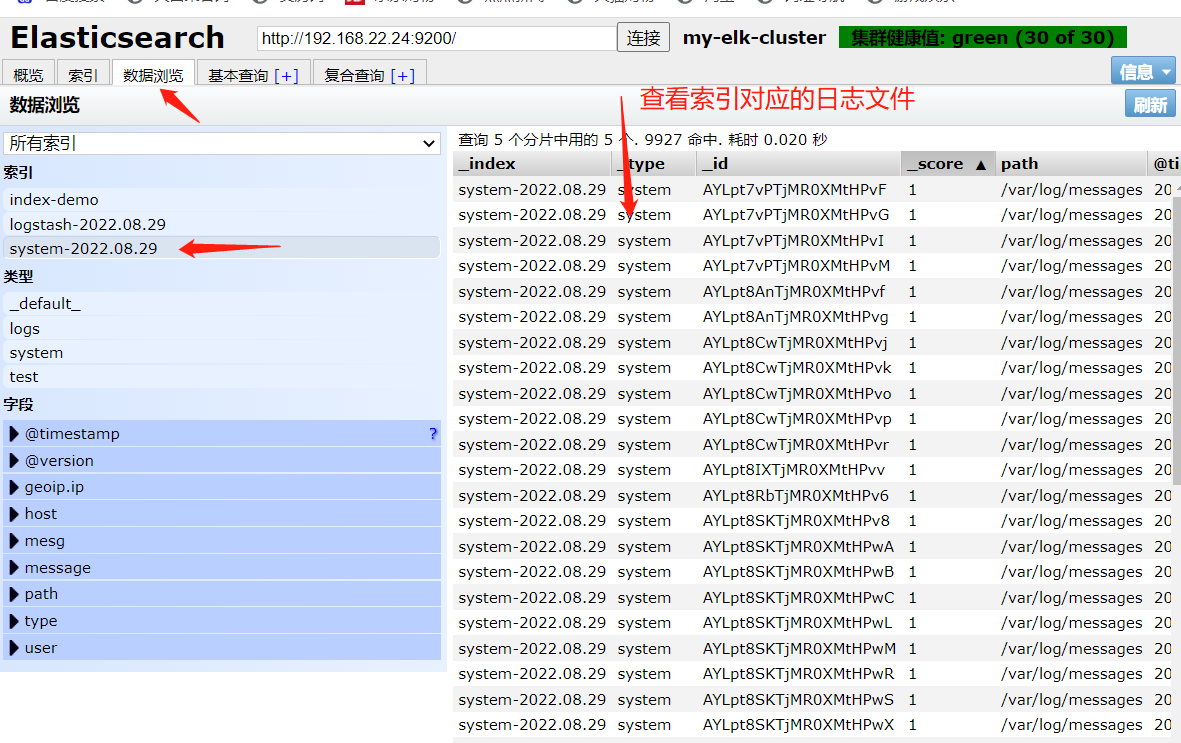Expand the user field triangle

coord(14,647)
